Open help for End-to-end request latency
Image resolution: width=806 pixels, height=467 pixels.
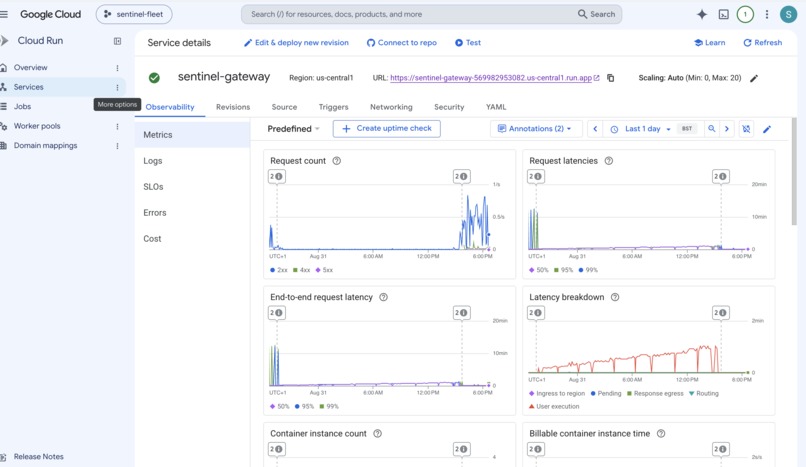(x=383, y=297)
